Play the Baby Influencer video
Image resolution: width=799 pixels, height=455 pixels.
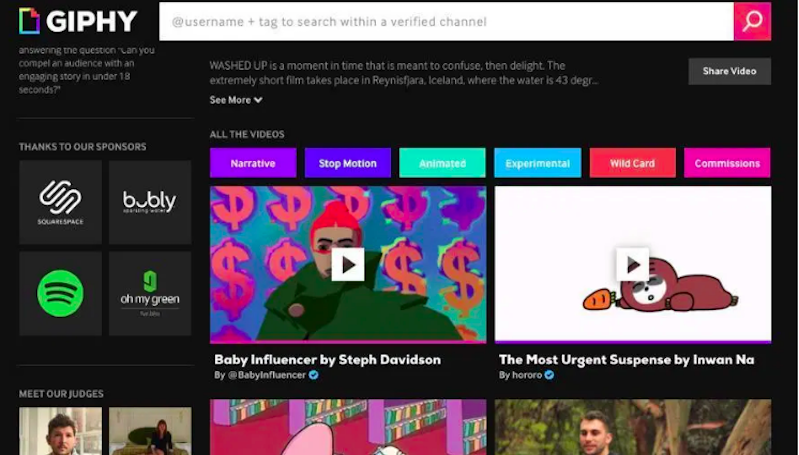(348, 264)
